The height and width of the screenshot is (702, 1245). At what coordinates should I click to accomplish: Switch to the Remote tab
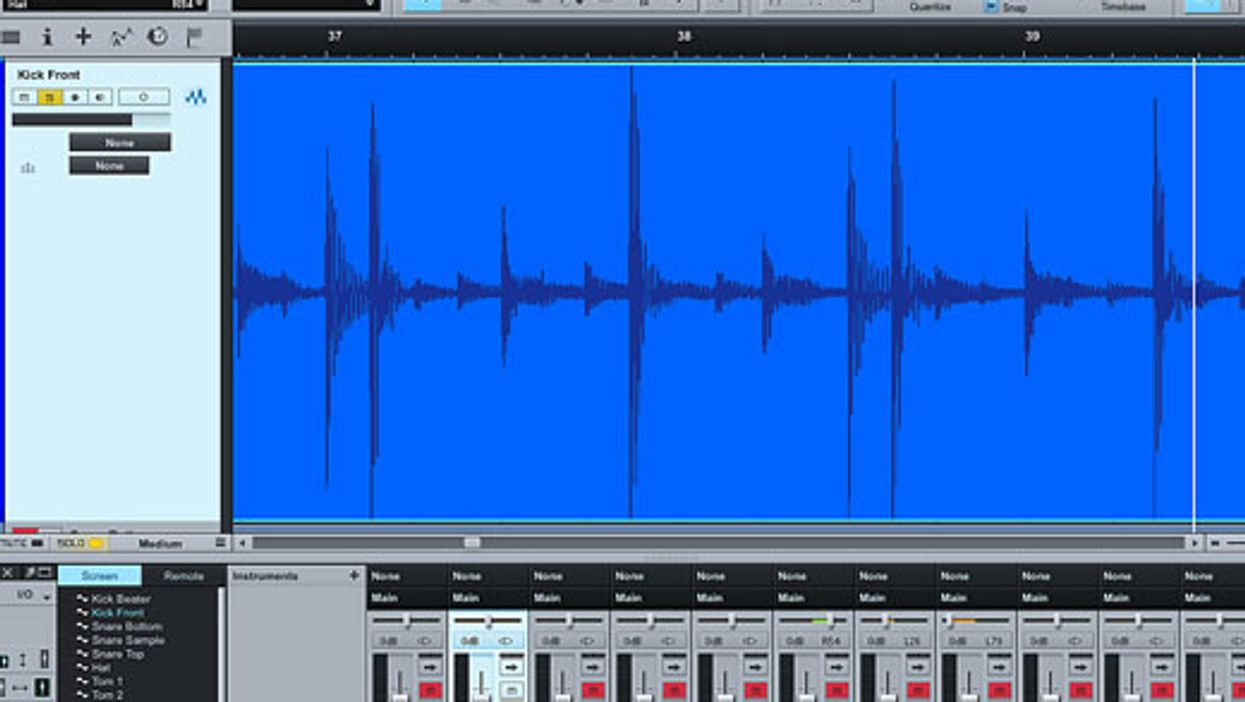183,576
